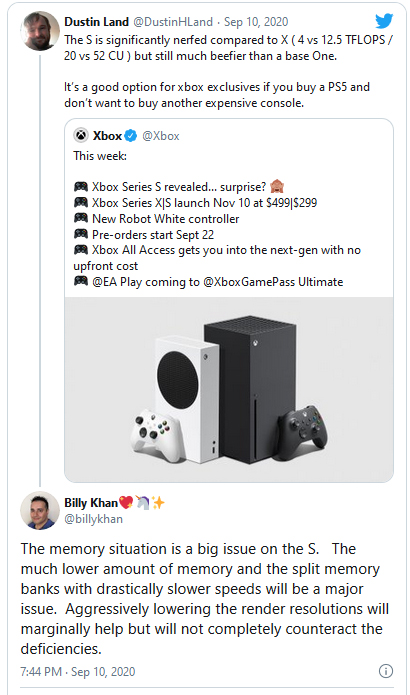Viewport: 410px width, 695px height.
Task: Open Billy Khan's profile picture
Action: click(40, 511)
